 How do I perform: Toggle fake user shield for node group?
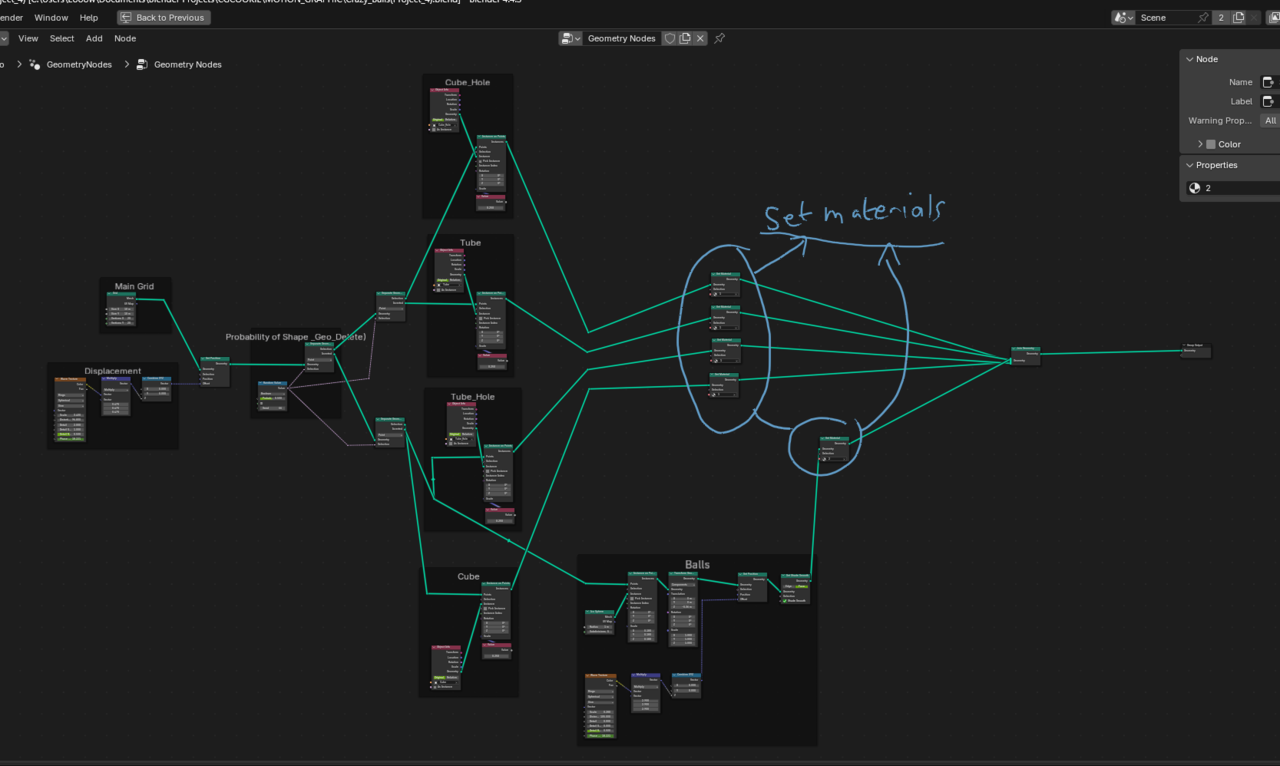click(x=670, y=38)
